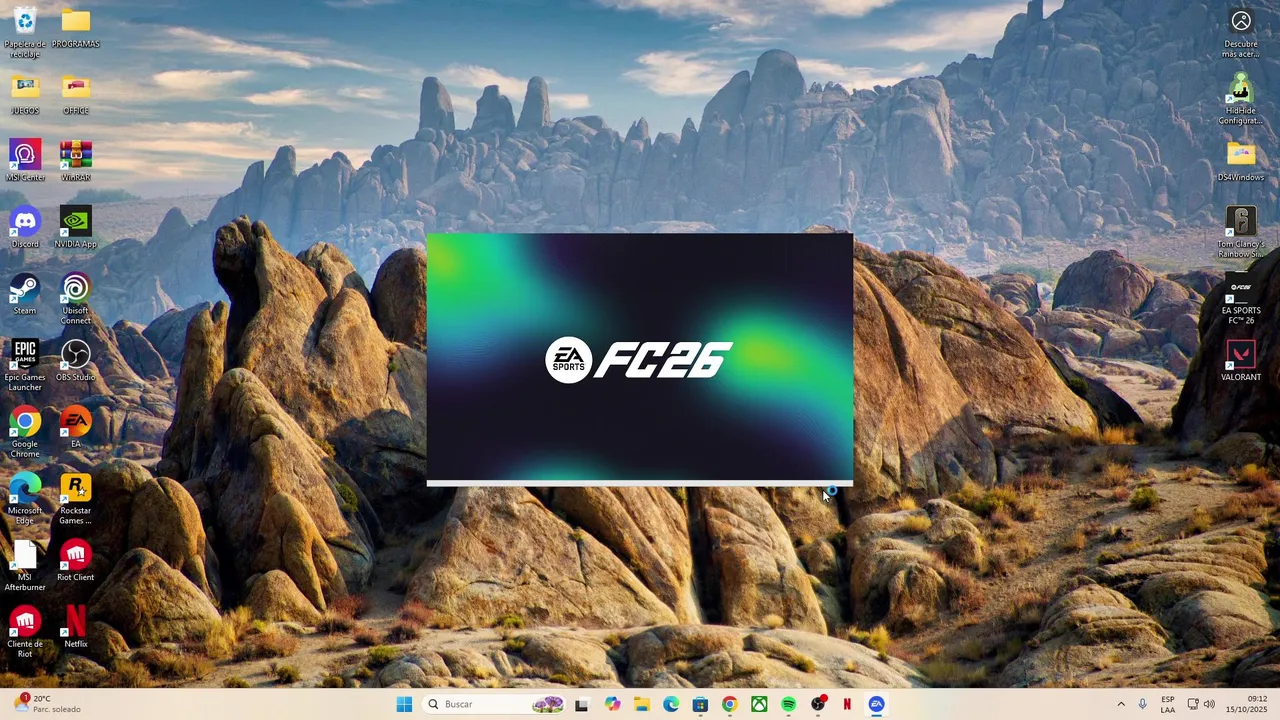Open the ESP LAA language switcher
This screenshot has height=720, width=1280.
pyautogui.click(x=1168, y=704)
